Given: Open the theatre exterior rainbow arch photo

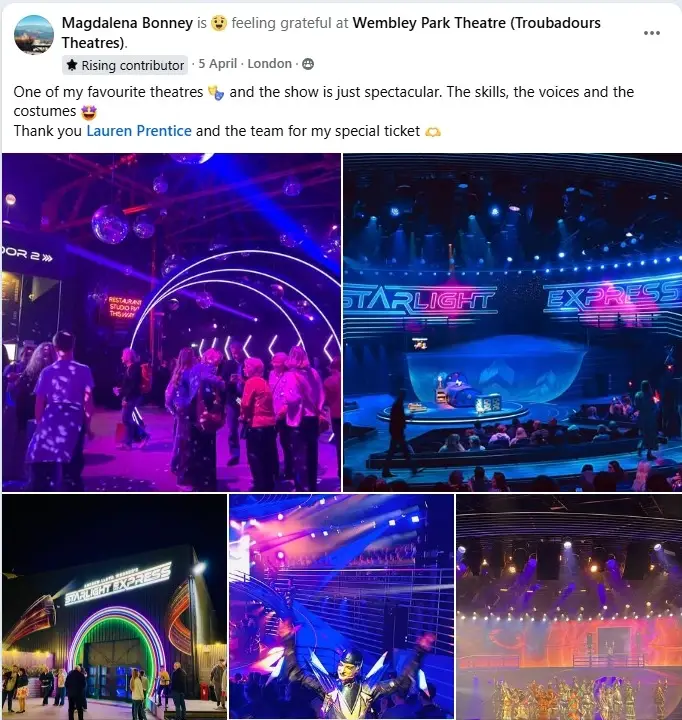Looking at the screenshot, I should click(114, 607).
